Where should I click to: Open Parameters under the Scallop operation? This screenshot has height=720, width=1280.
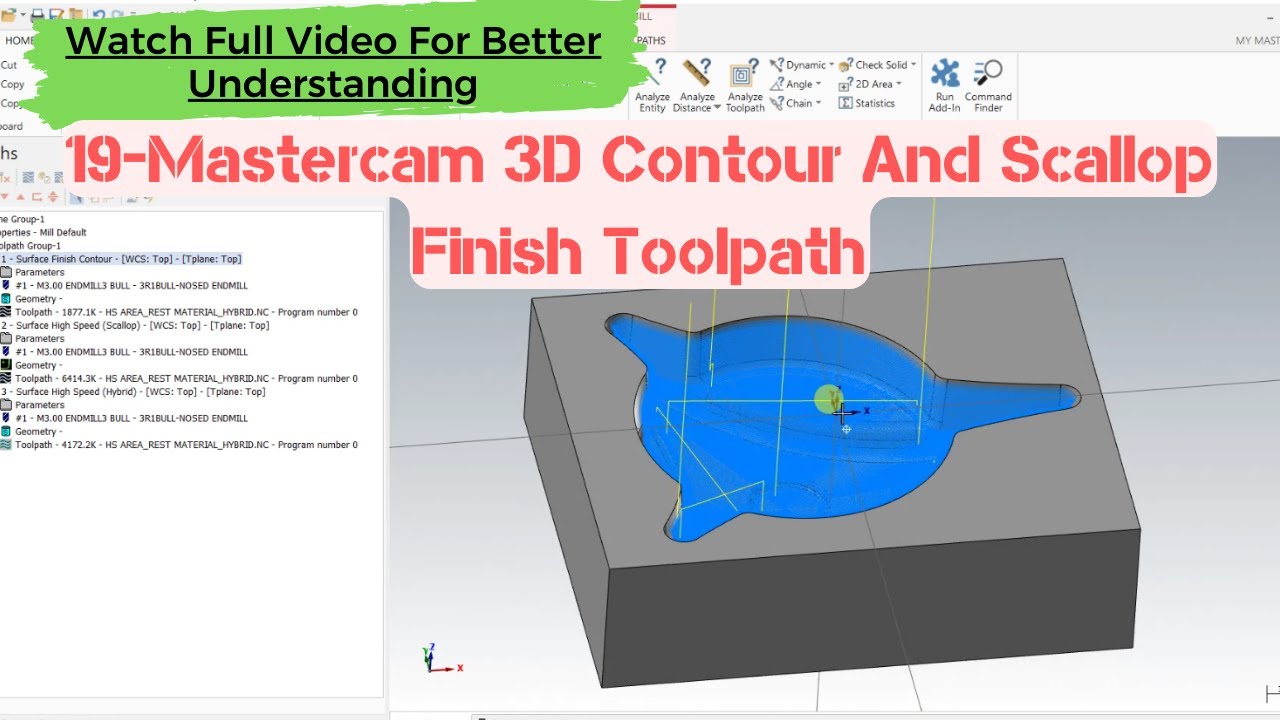(x=40, y=339)
